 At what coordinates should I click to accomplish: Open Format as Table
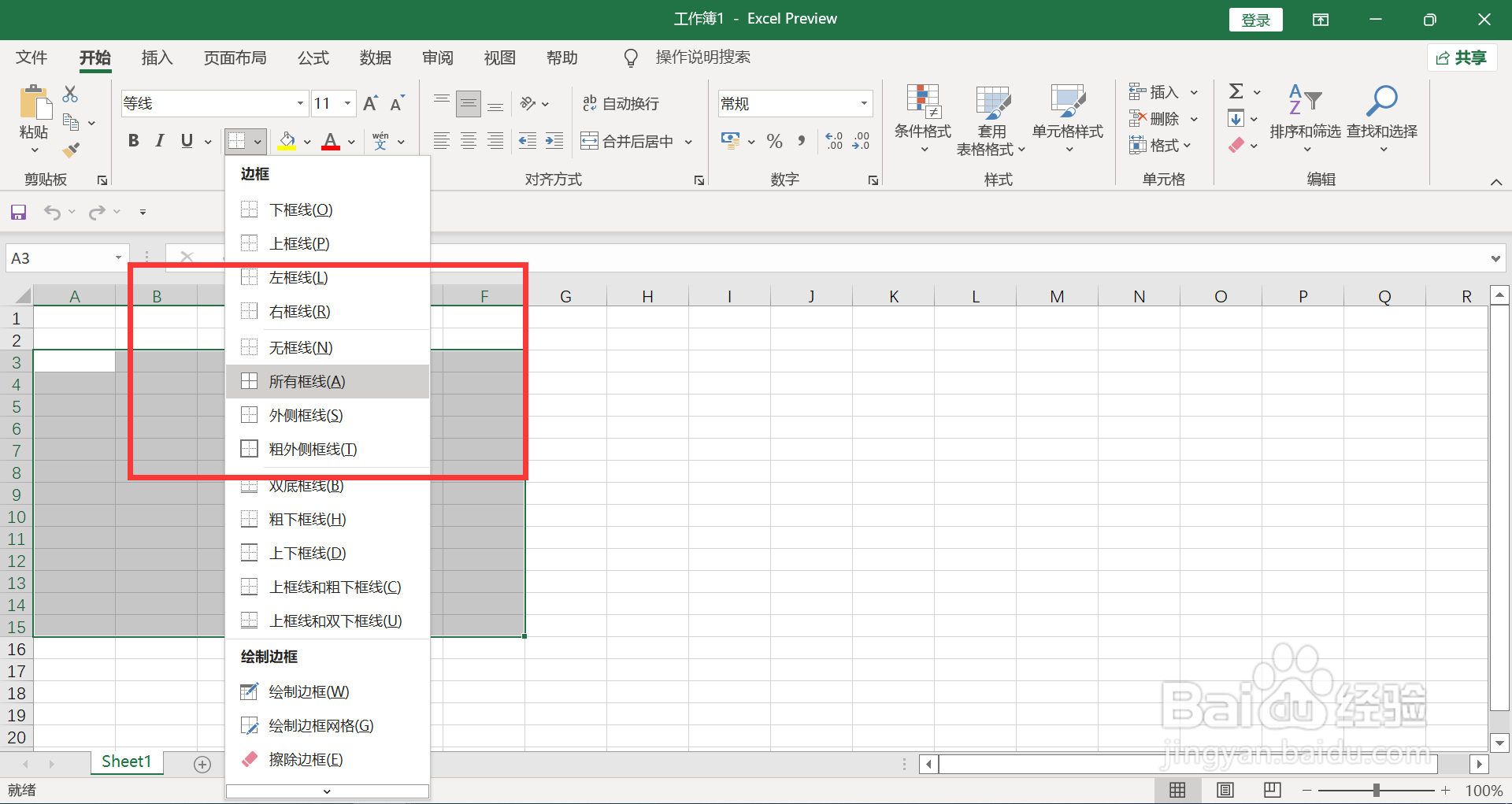pos(991,120)
